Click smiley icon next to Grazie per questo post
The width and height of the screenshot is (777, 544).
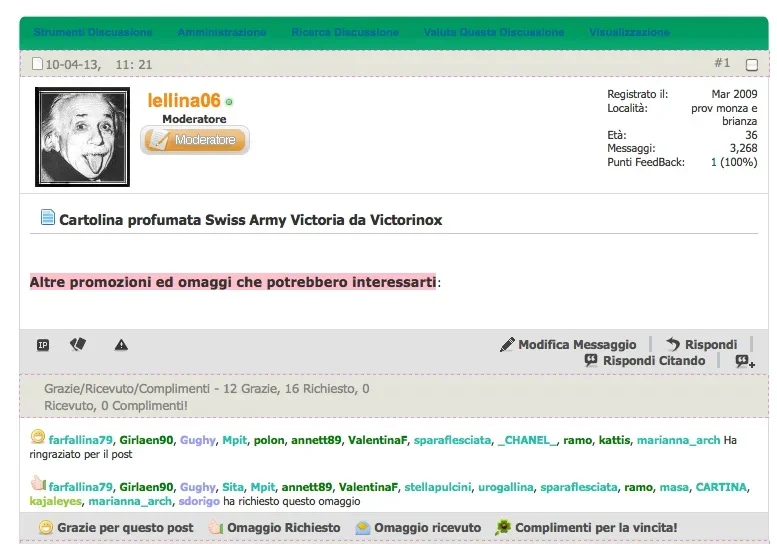[46, 527]
